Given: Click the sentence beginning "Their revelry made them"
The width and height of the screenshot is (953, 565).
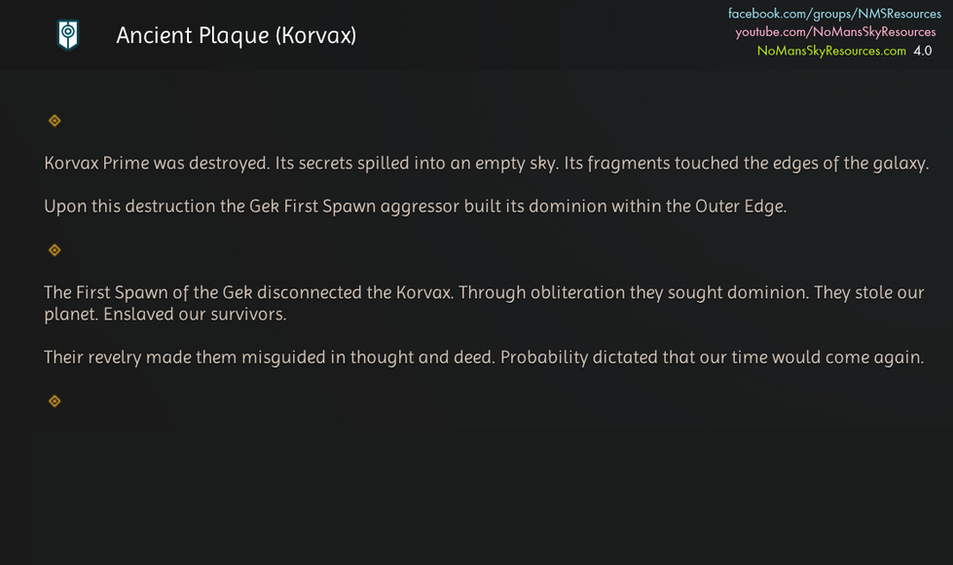Looking at the screenshot, I should click(269, 357).
